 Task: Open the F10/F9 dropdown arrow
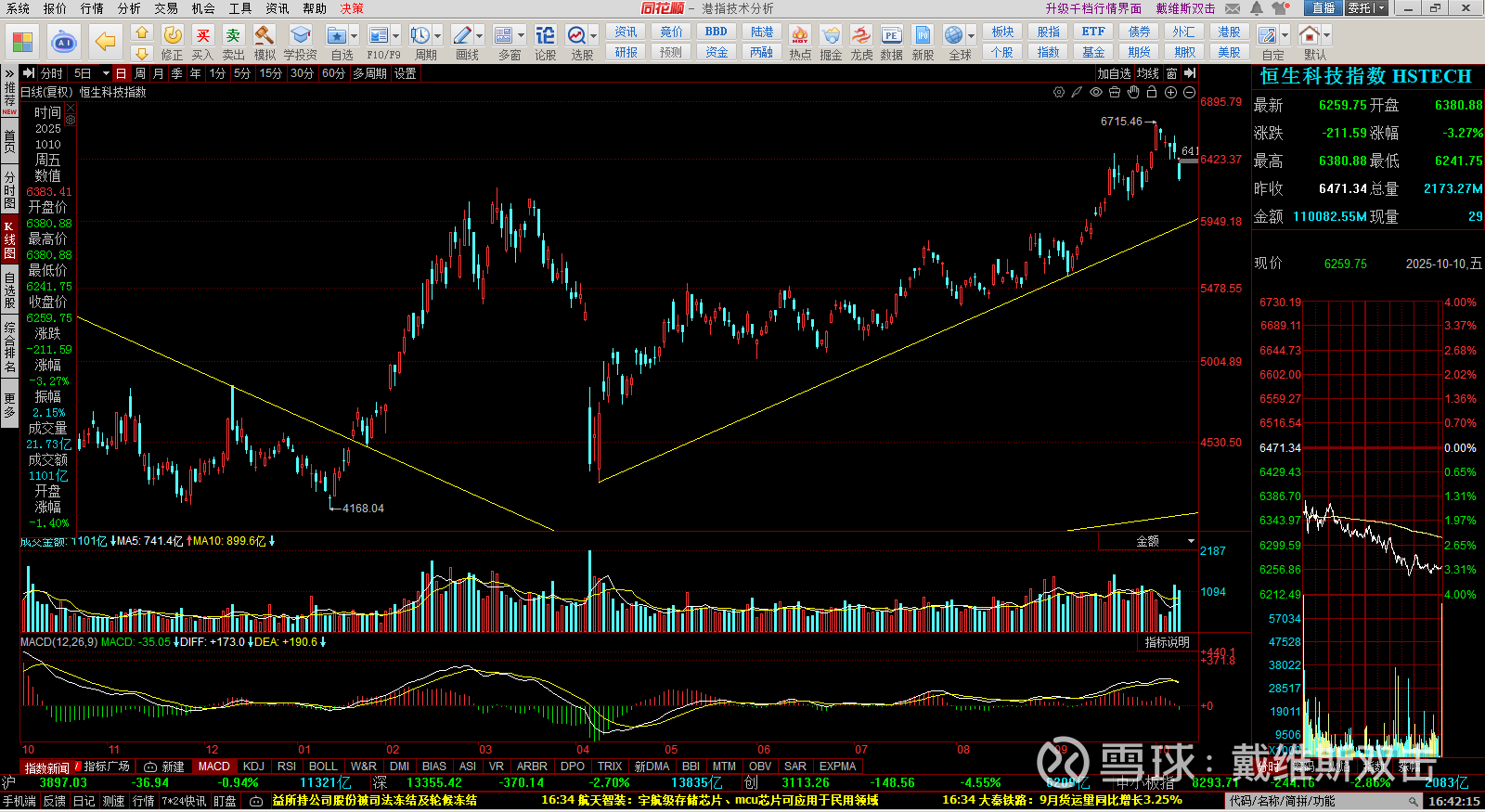(x=396, y=36)
